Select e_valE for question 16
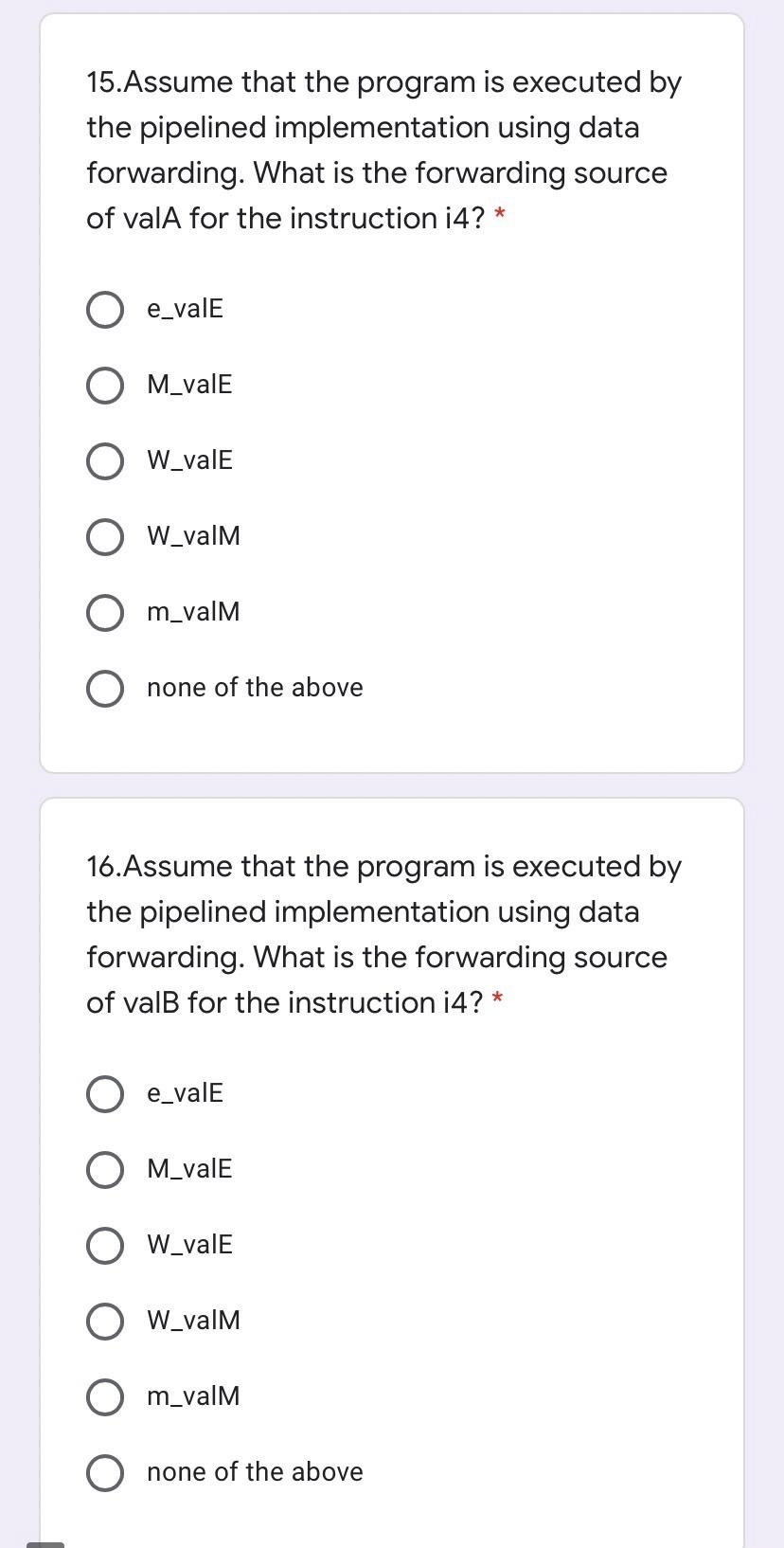 click(104, 1092)
